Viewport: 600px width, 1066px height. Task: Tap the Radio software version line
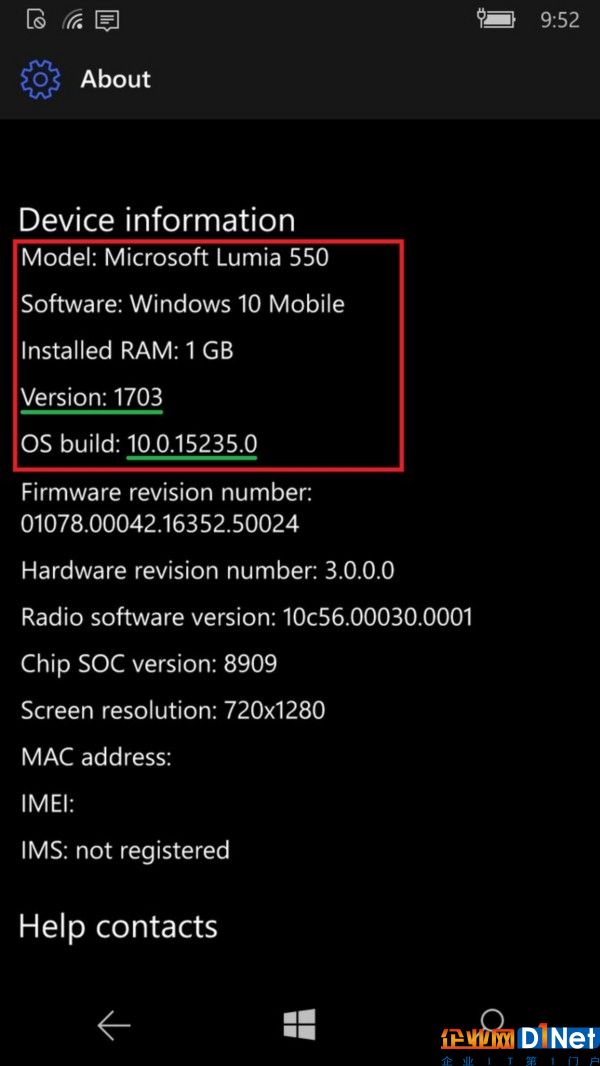(x=247, y=617)
